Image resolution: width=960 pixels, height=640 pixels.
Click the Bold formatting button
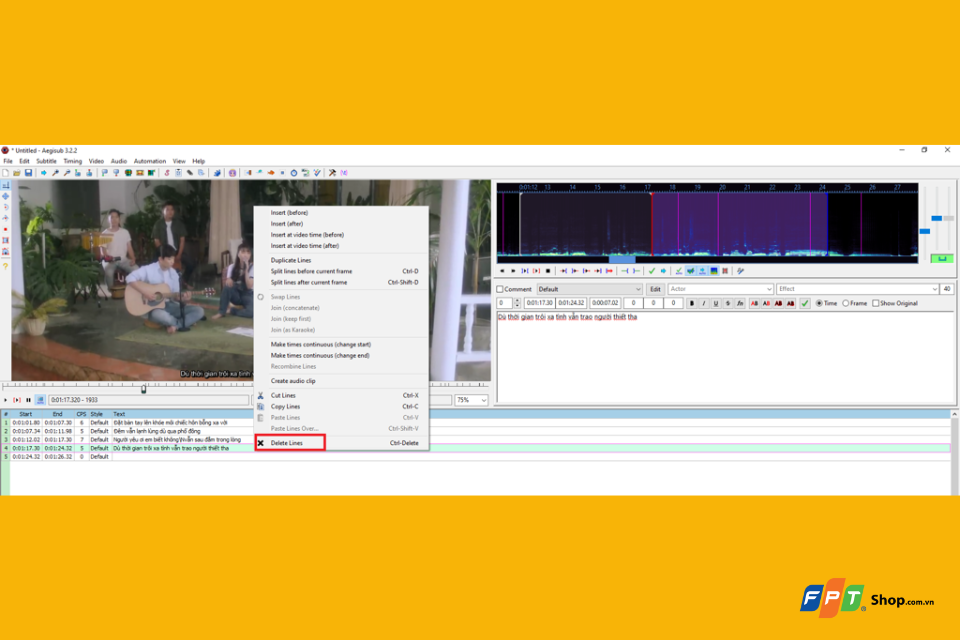(692, 303)
